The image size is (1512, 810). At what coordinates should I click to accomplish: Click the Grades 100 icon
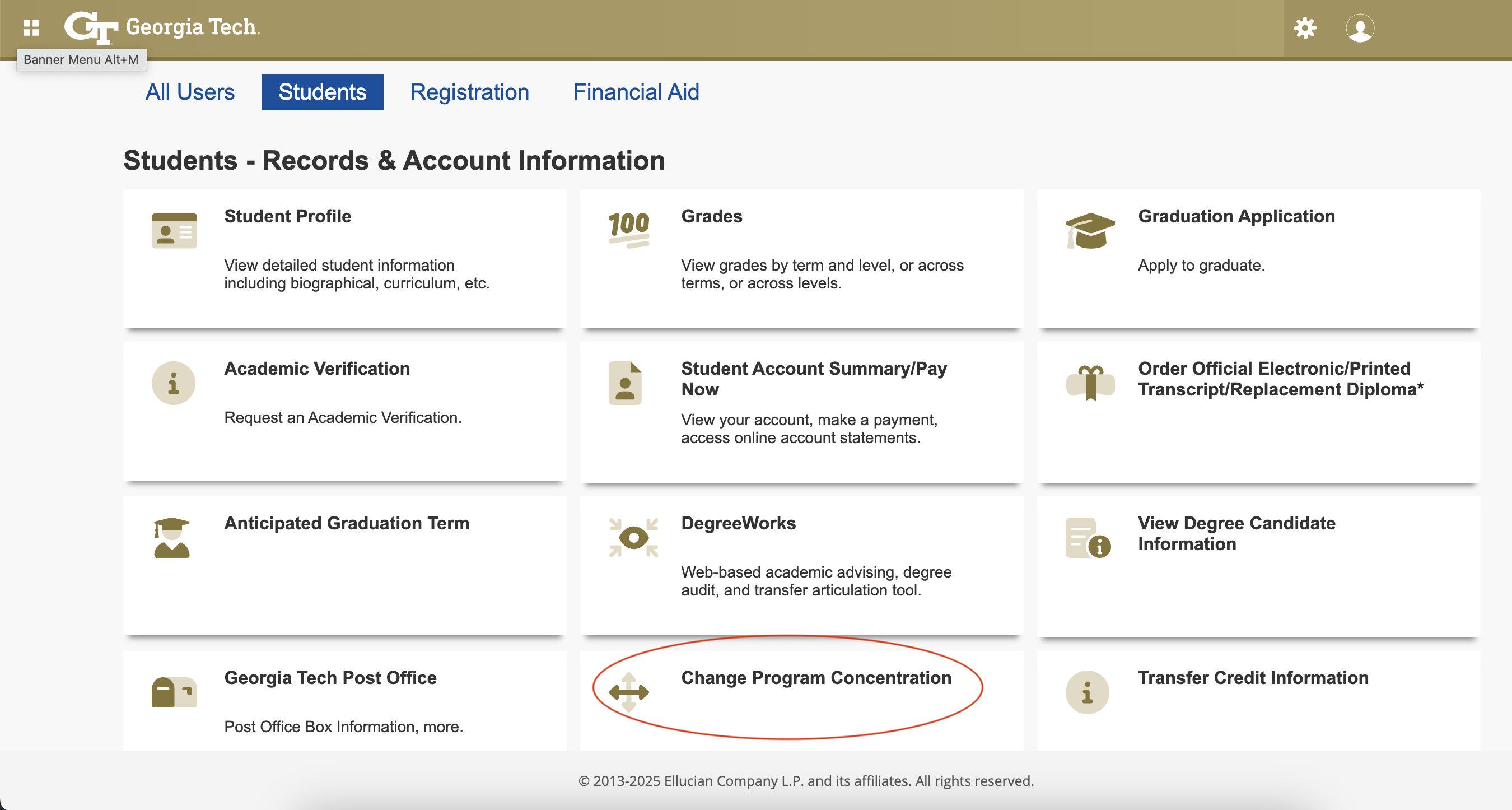[629, 230]
